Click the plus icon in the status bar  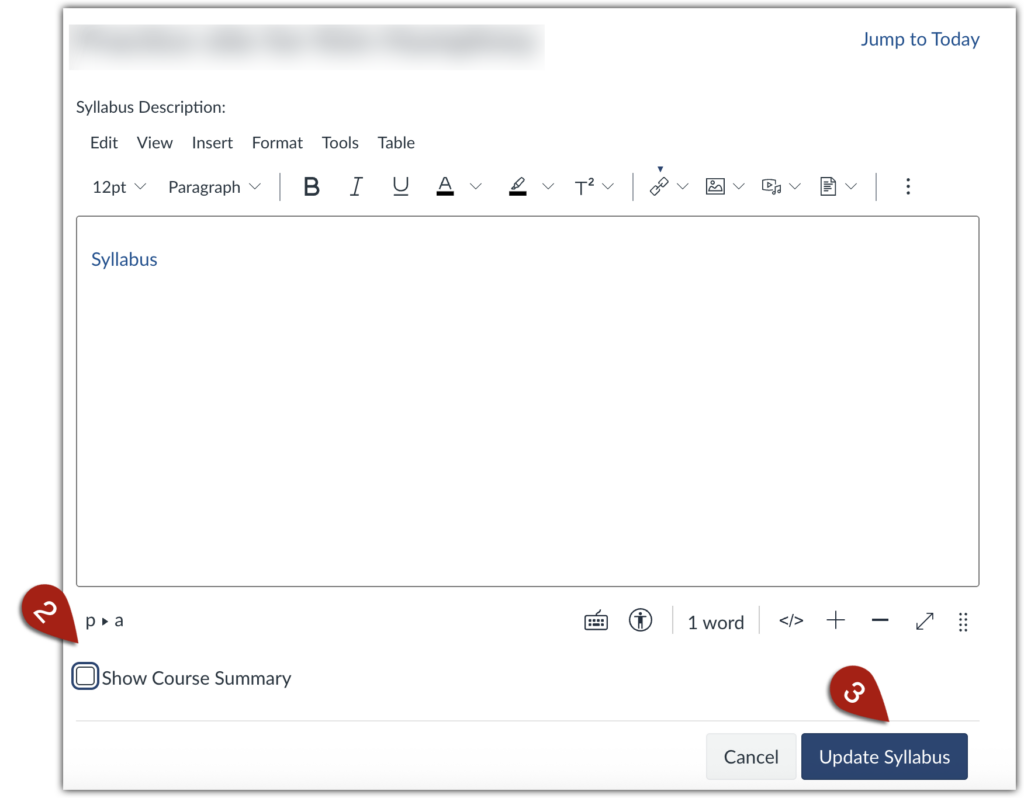(836, 620)
